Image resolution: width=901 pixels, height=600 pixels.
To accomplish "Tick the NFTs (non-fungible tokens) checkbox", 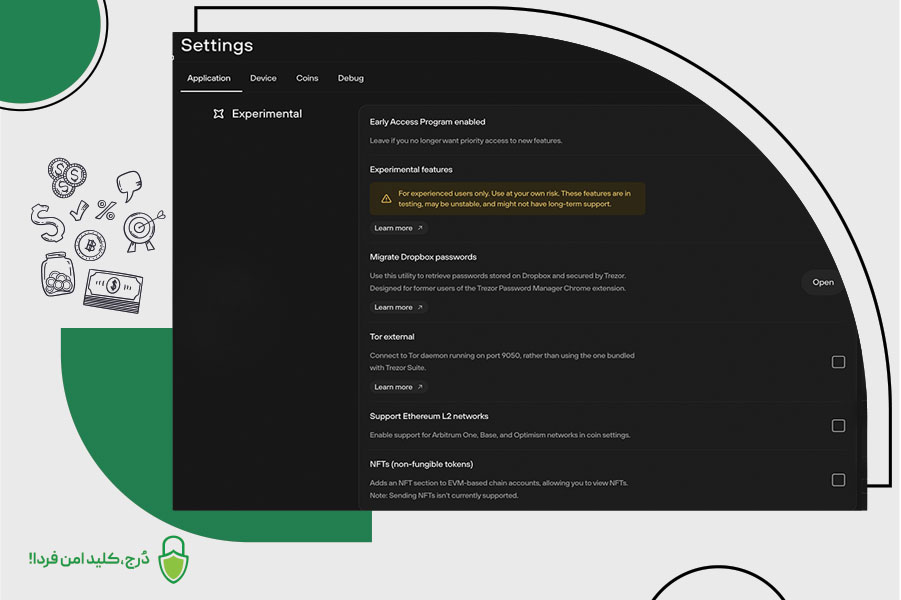I will point(838,480).
